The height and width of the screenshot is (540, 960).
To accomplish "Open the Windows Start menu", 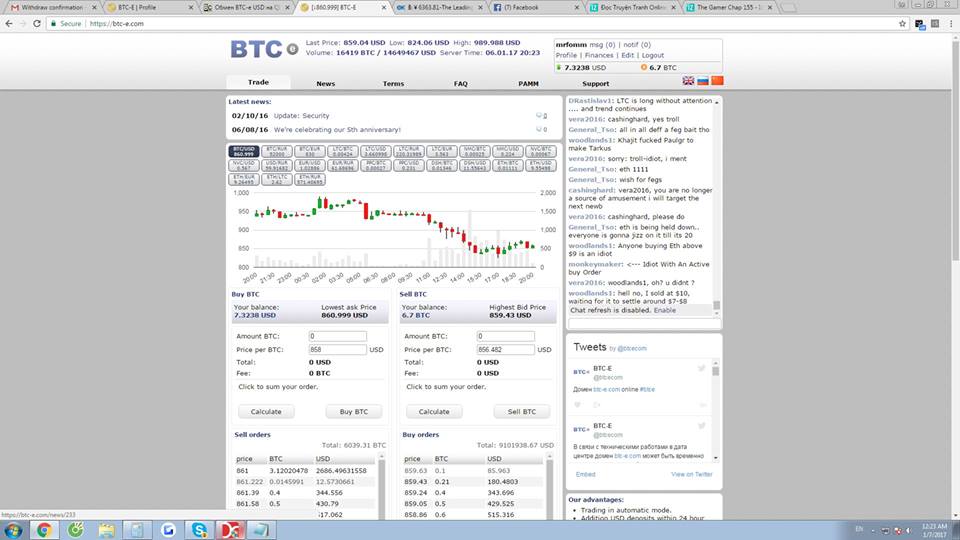I will click(13, 530).
